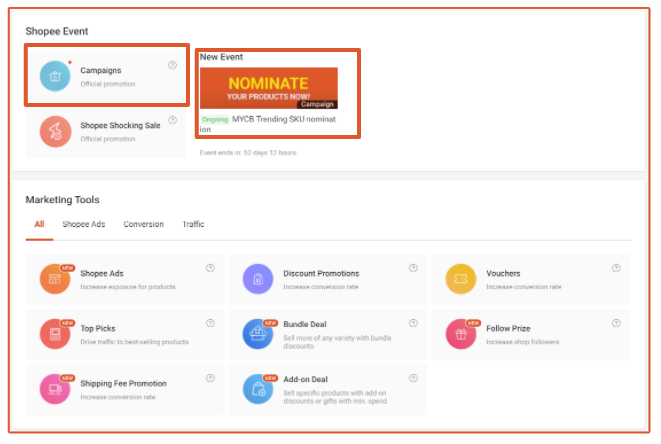The image size is (661, 444).
Task: Open the Shopee Shocking Sale title
Action: 120,125
